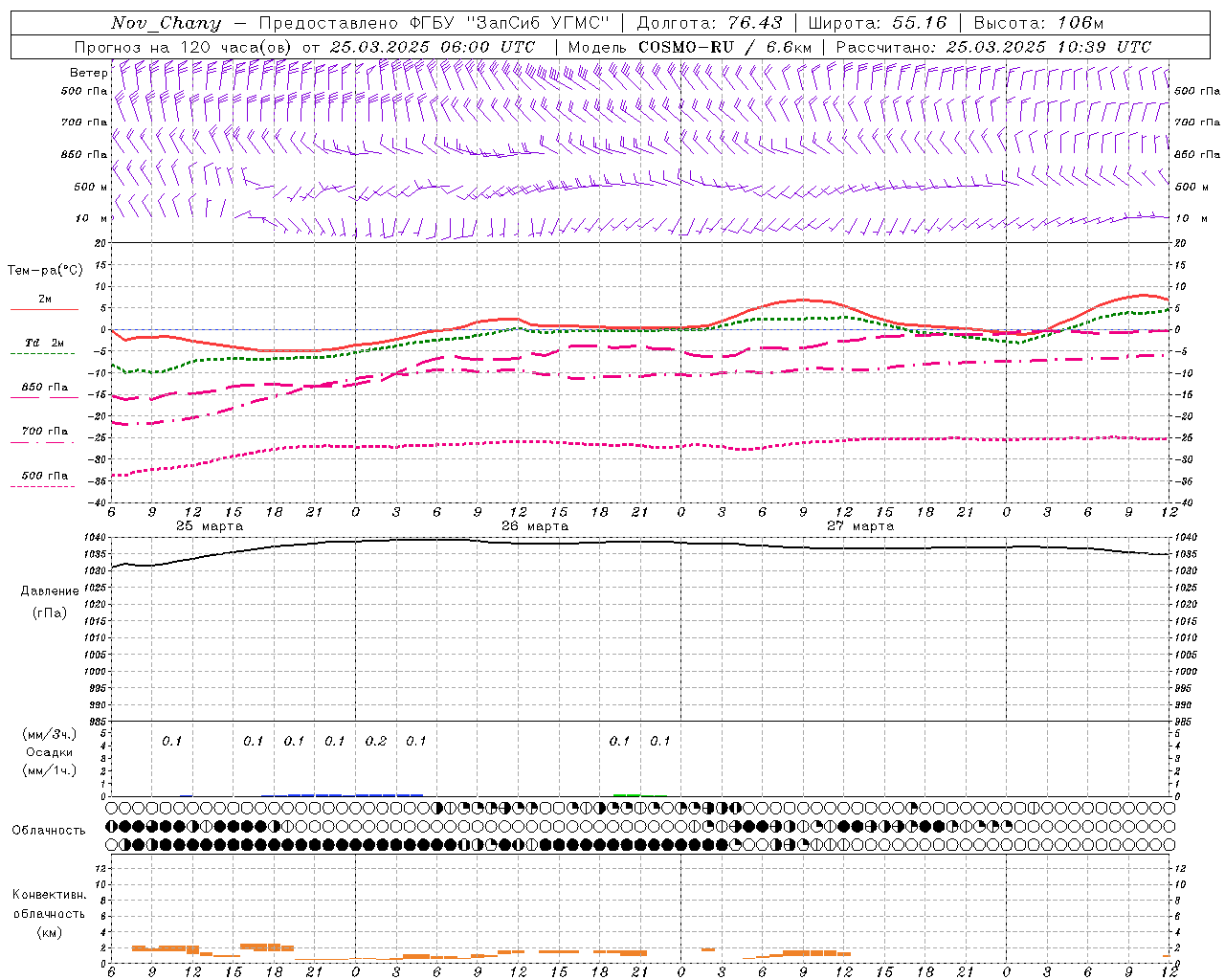The width and height of the screenshot is (1225, 980).
Task: Click the Td 2м dew point legend label
Action: [x=44, y=343]
